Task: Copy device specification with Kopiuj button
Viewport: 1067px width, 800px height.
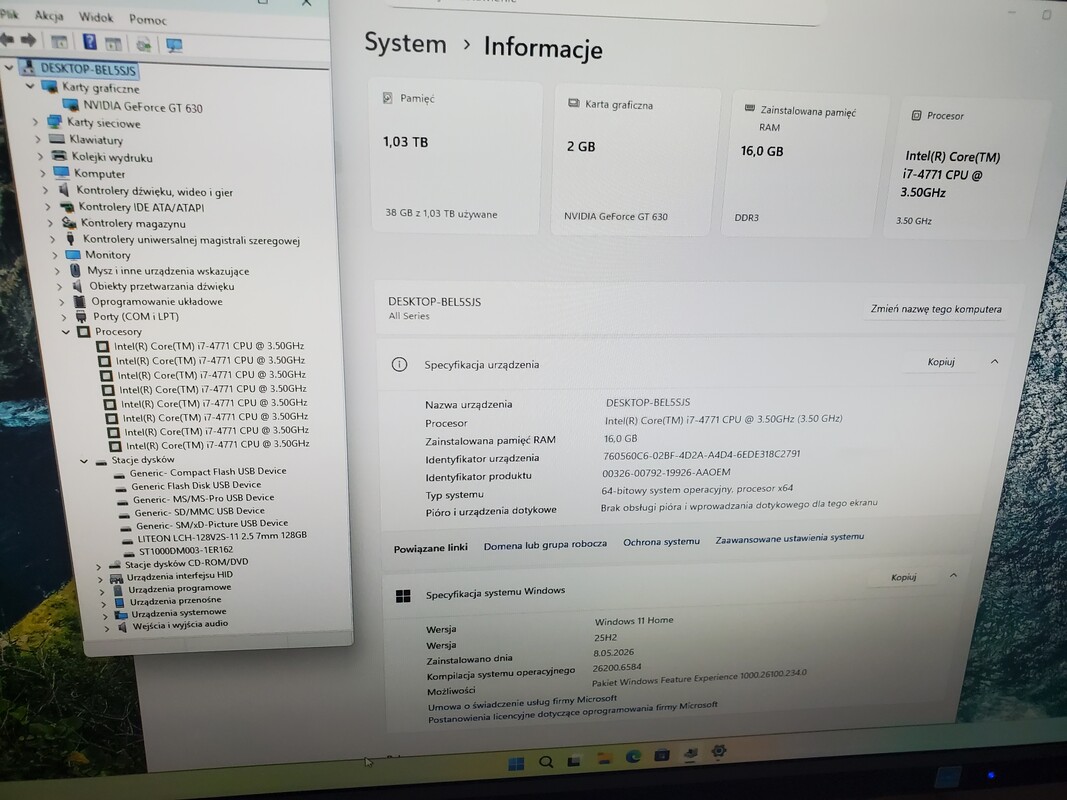Action: point(941,362)
